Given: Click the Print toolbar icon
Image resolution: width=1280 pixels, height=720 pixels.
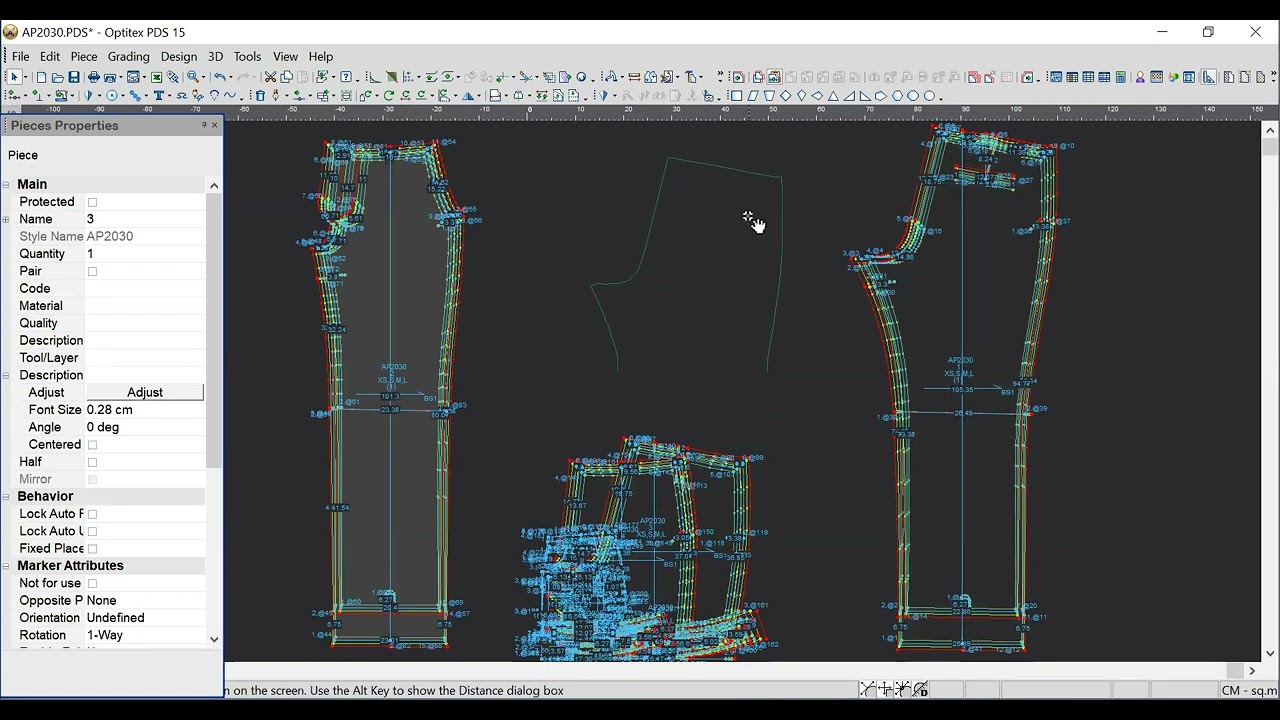Looking at the screenshot, I should coord(93,77).
